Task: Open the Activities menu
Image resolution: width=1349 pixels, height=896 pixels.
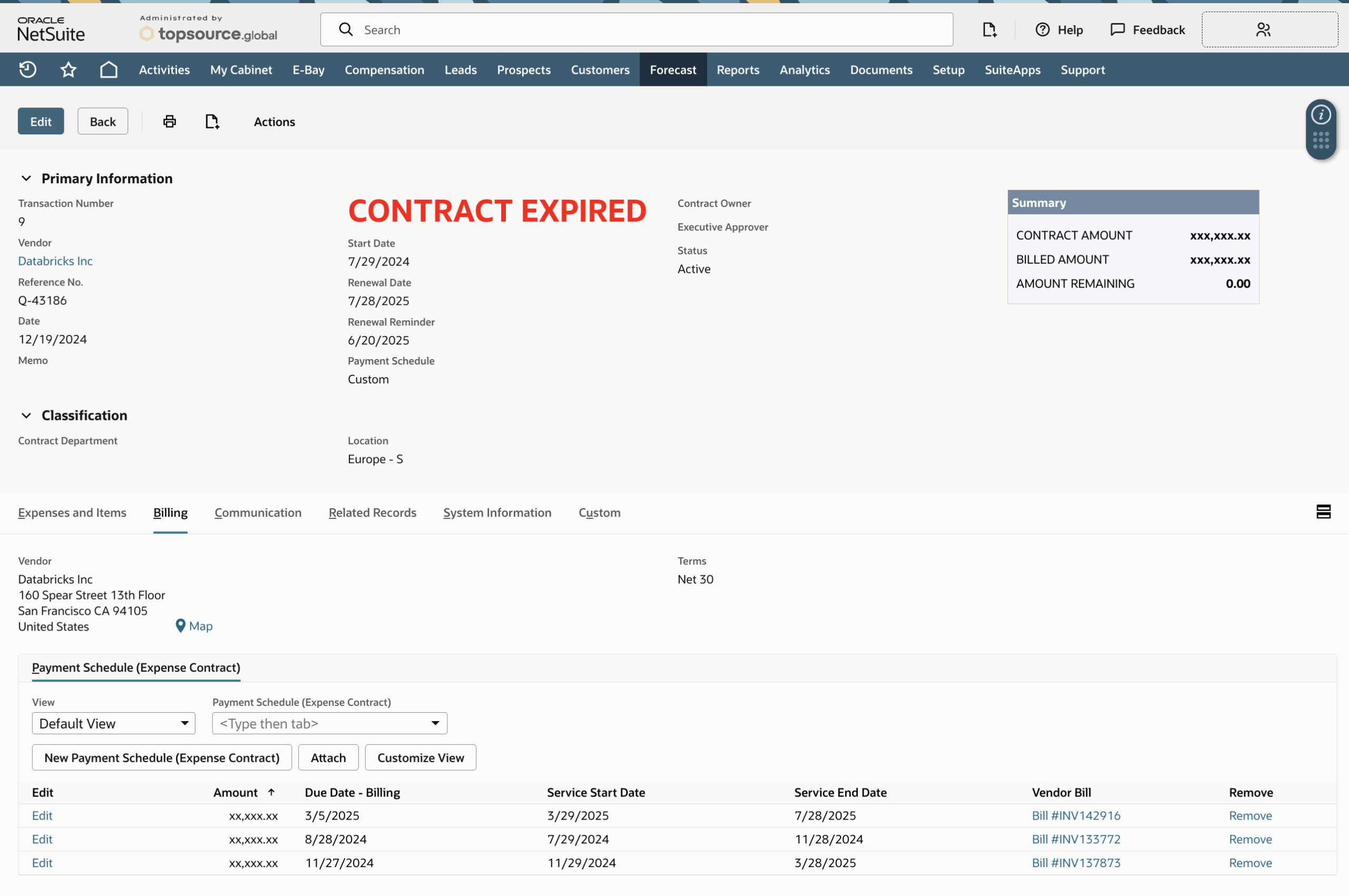Action: pos(164,70)
